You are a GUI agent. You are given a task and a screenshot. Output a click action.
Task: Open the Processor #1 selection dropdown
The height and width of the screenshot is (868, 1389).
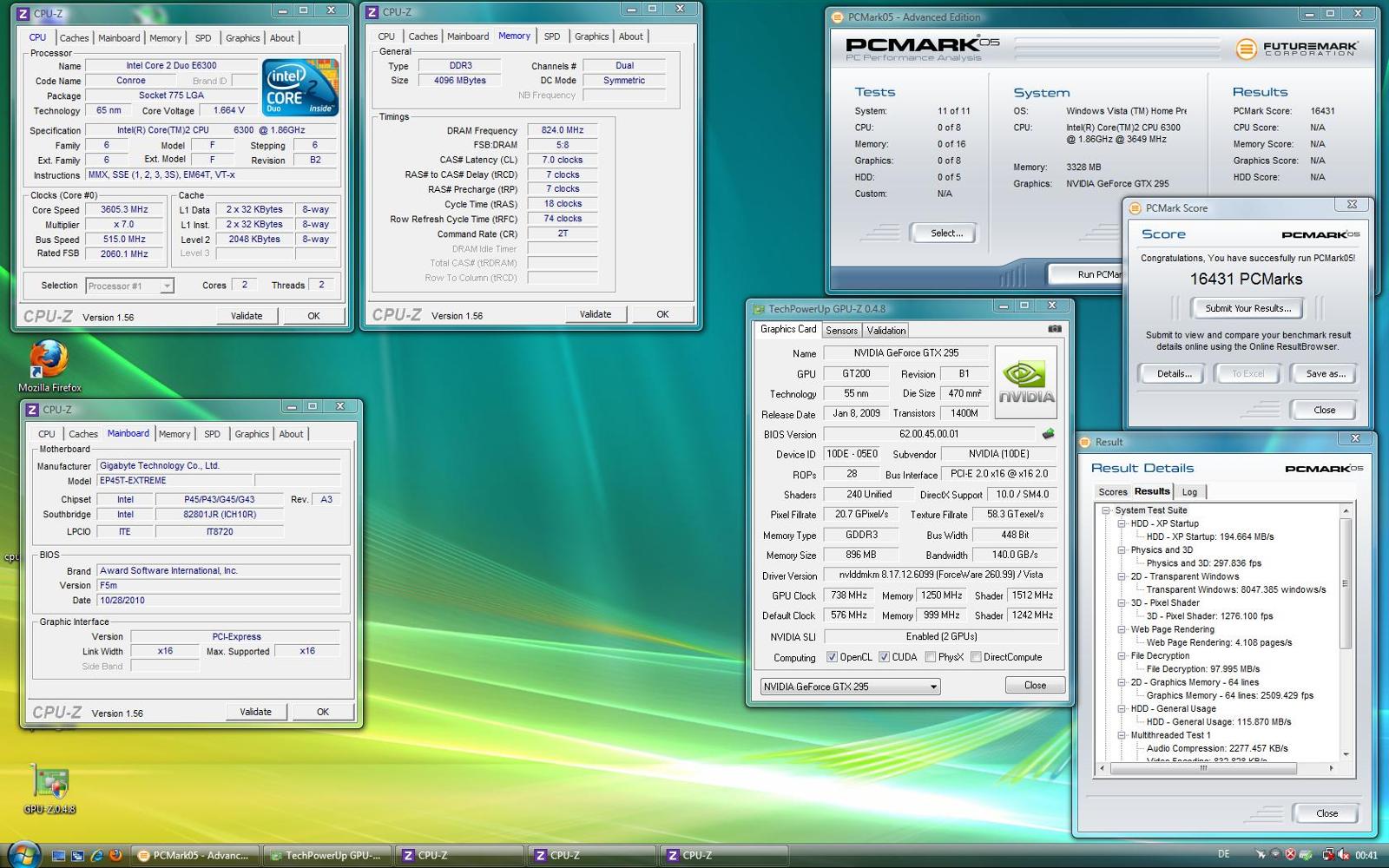[x=129, y=286]
